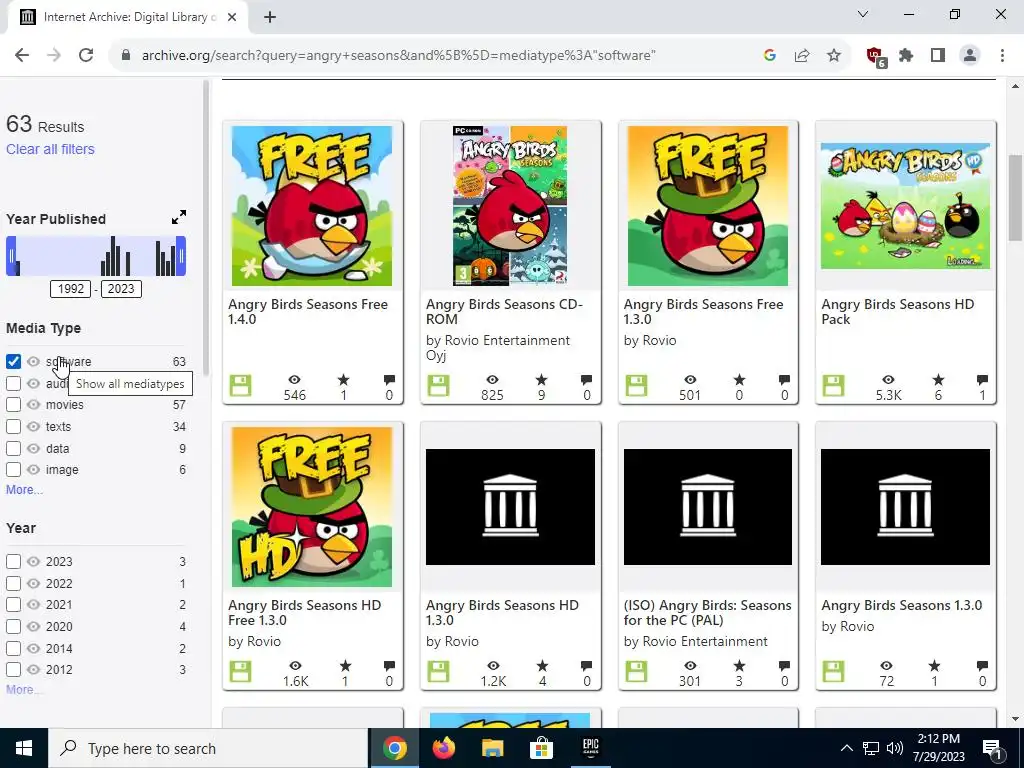Image resolution: width=1024 pixels, height=768 pixels.
Task: Click floppy icon on Angry Birds Seasons HD Free 1.3.0
Action: [240, 671]
